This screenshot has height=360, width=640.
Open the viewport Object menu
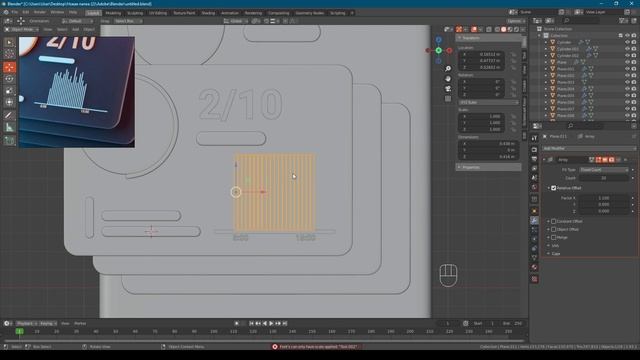pos(89,29)
